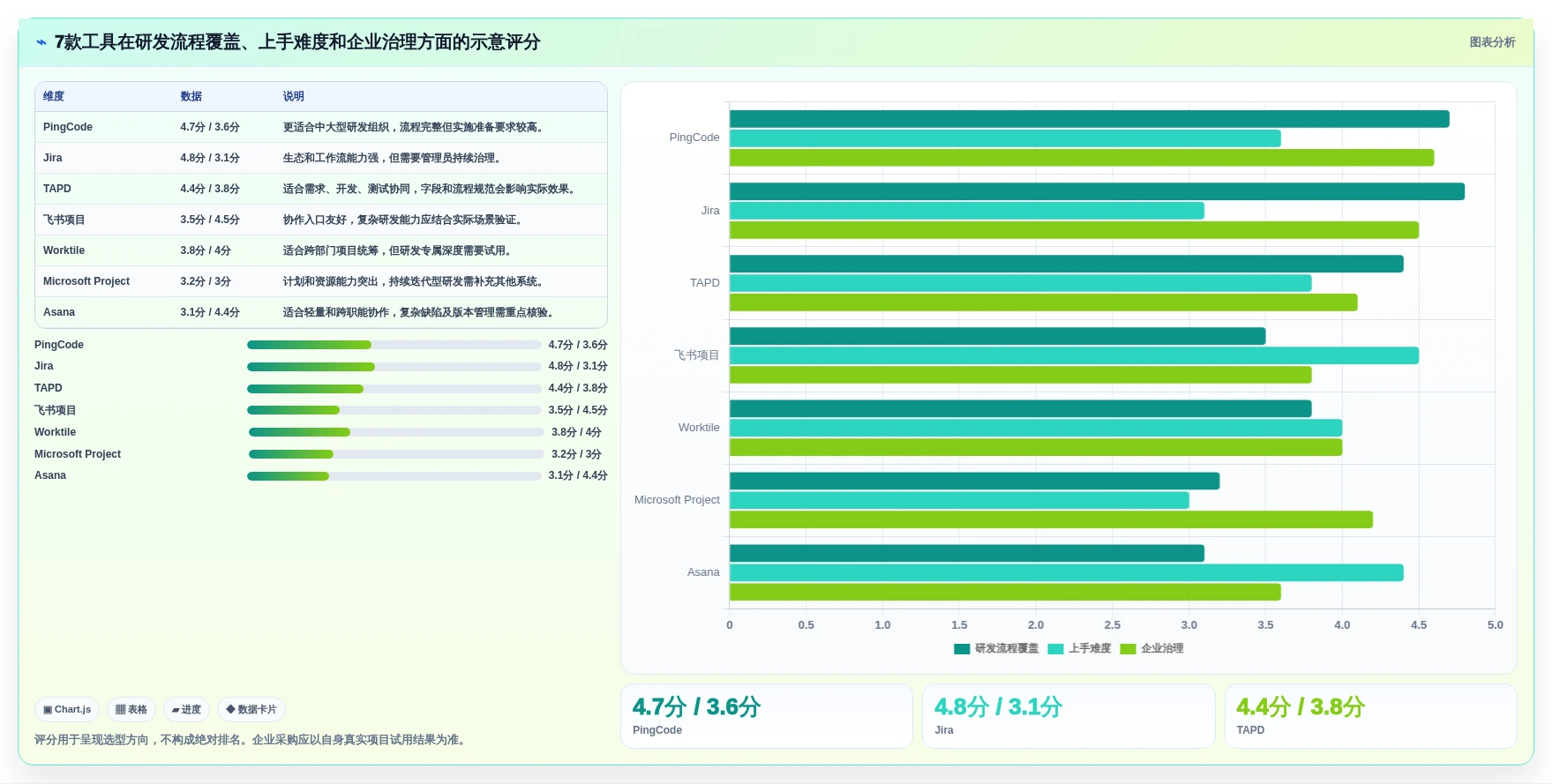Click the 说明 column header
This screenshot has height=784, width=1552.
(294, 96)
